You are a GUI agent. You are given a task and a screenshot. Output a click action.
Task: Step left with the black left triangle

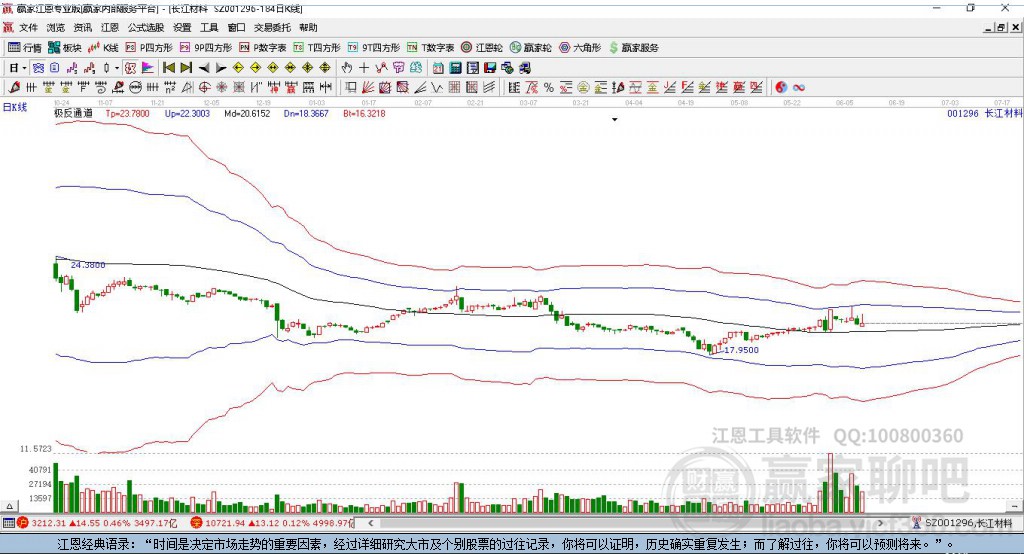204,68
